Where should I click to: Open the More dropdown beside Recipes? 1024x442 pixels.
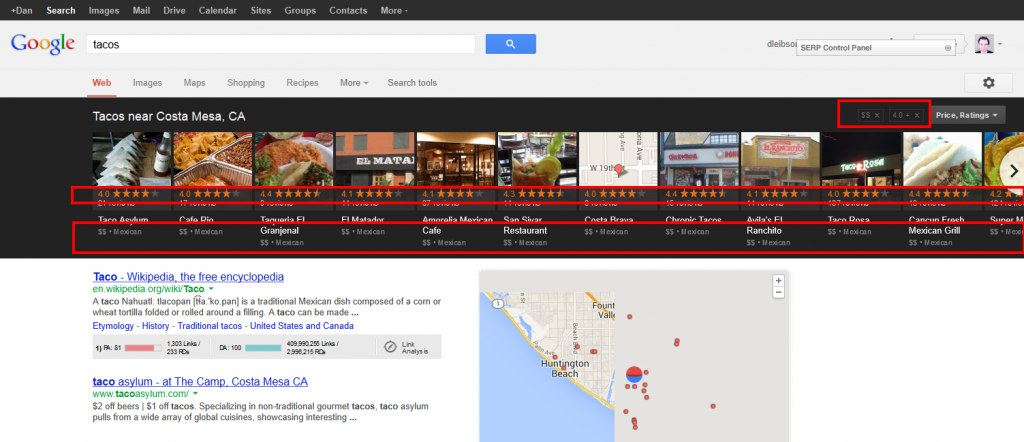tap(354, 83)
